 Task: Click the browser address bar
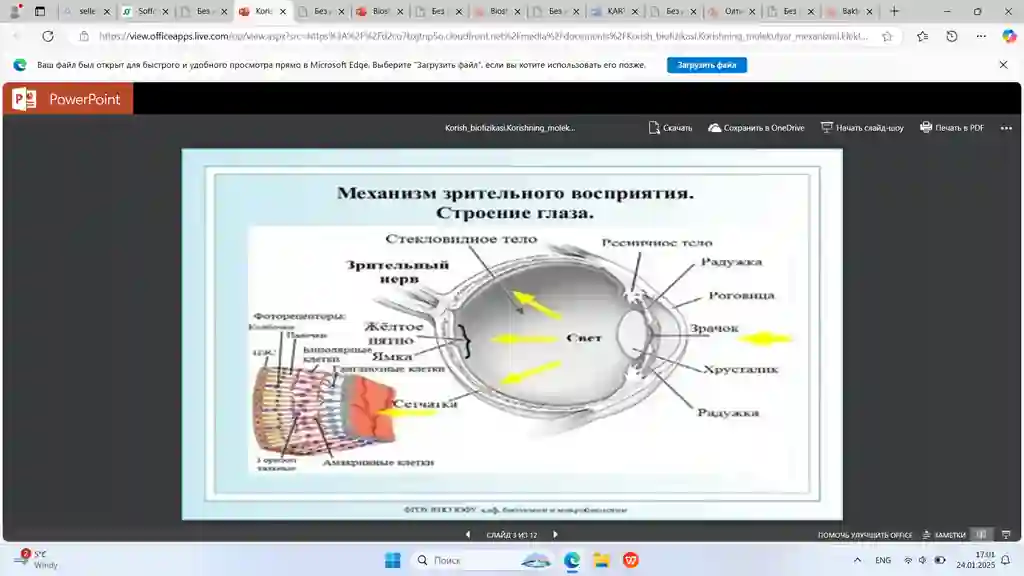pyautogui.click(x=480, y=36)
